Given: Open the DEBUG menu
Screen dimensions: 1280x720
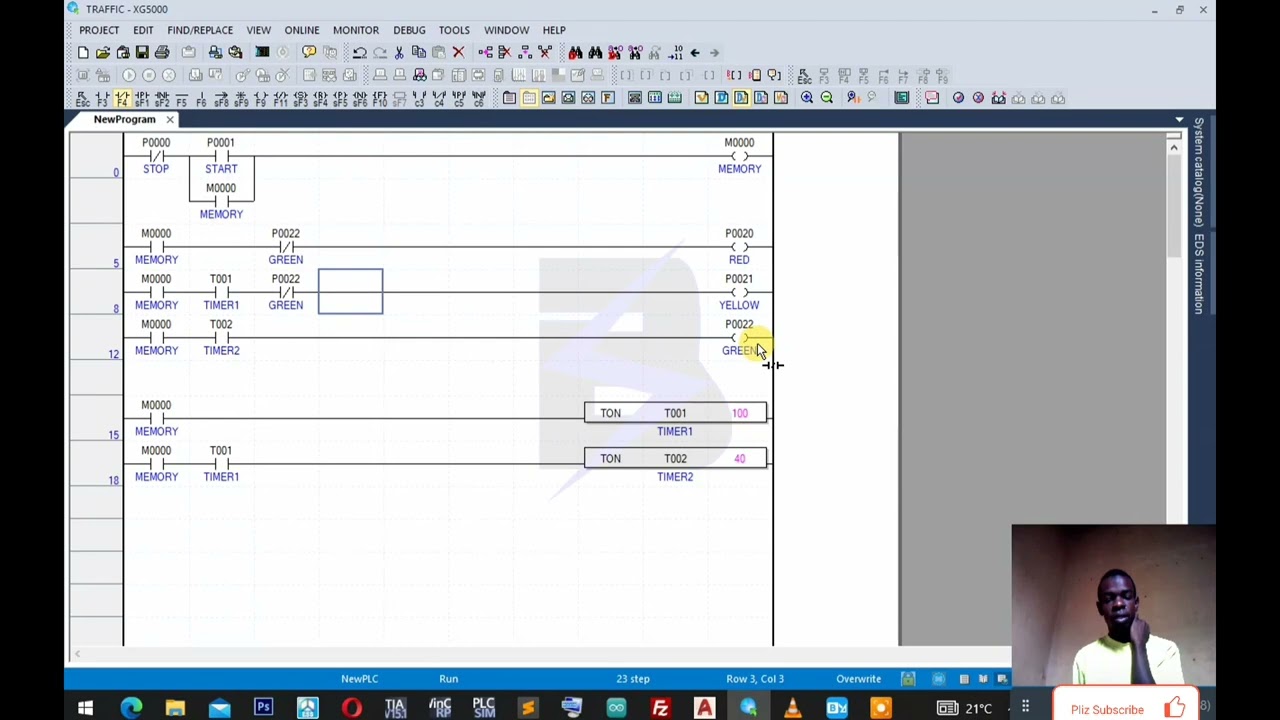Looking at the screenshot, I should pyautogui.click(x=409, y=30).
